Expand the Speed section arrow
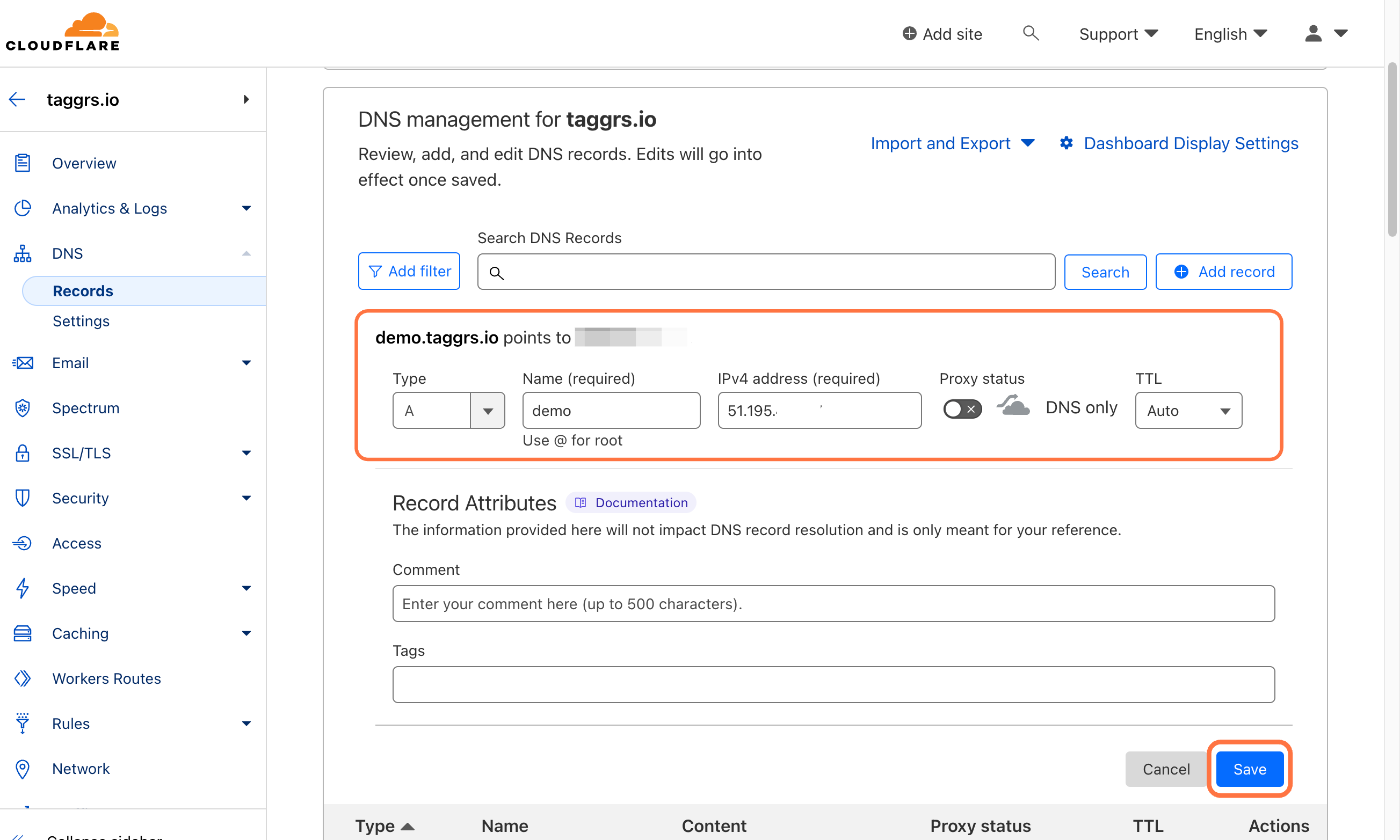Image resolution: width=1400 pixels, height=840 pixels. coord(246,588)
